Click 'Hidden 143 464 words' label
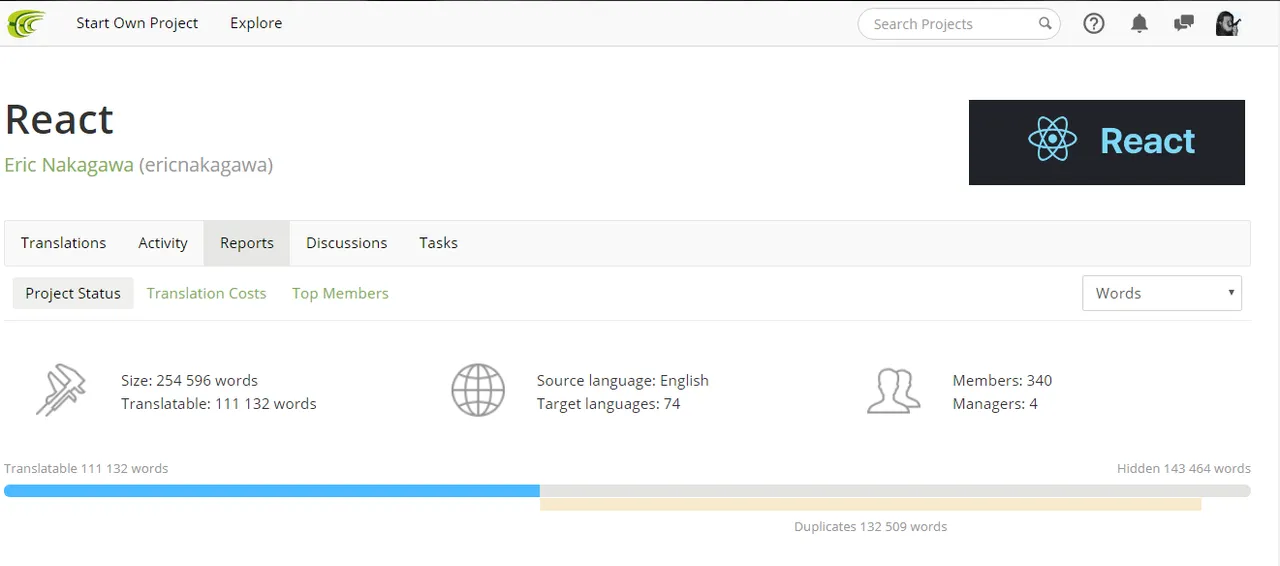 (x=1184, y=468)
